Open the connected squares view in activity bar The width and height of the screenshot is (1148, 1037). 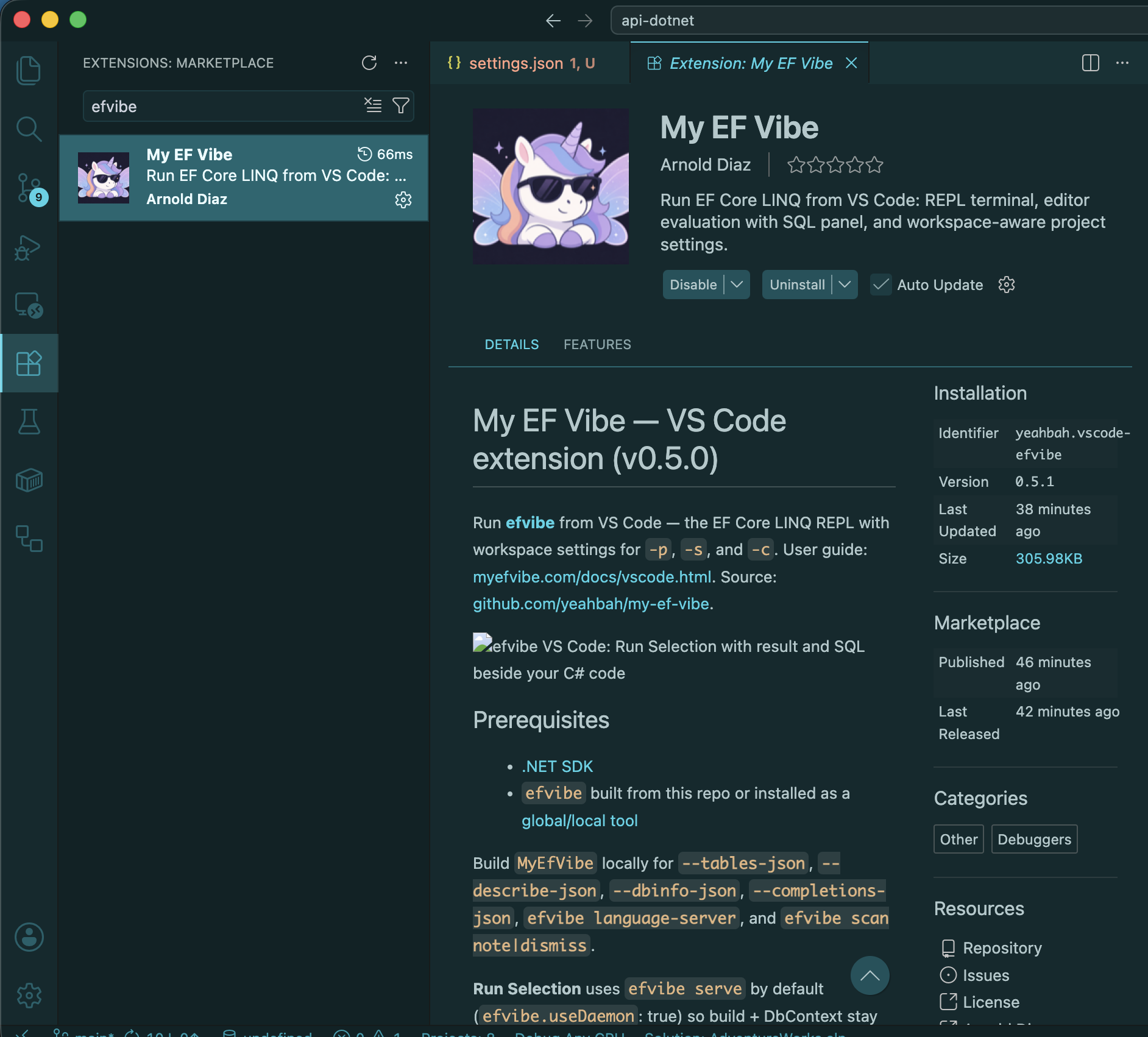[x=29, y=539]
